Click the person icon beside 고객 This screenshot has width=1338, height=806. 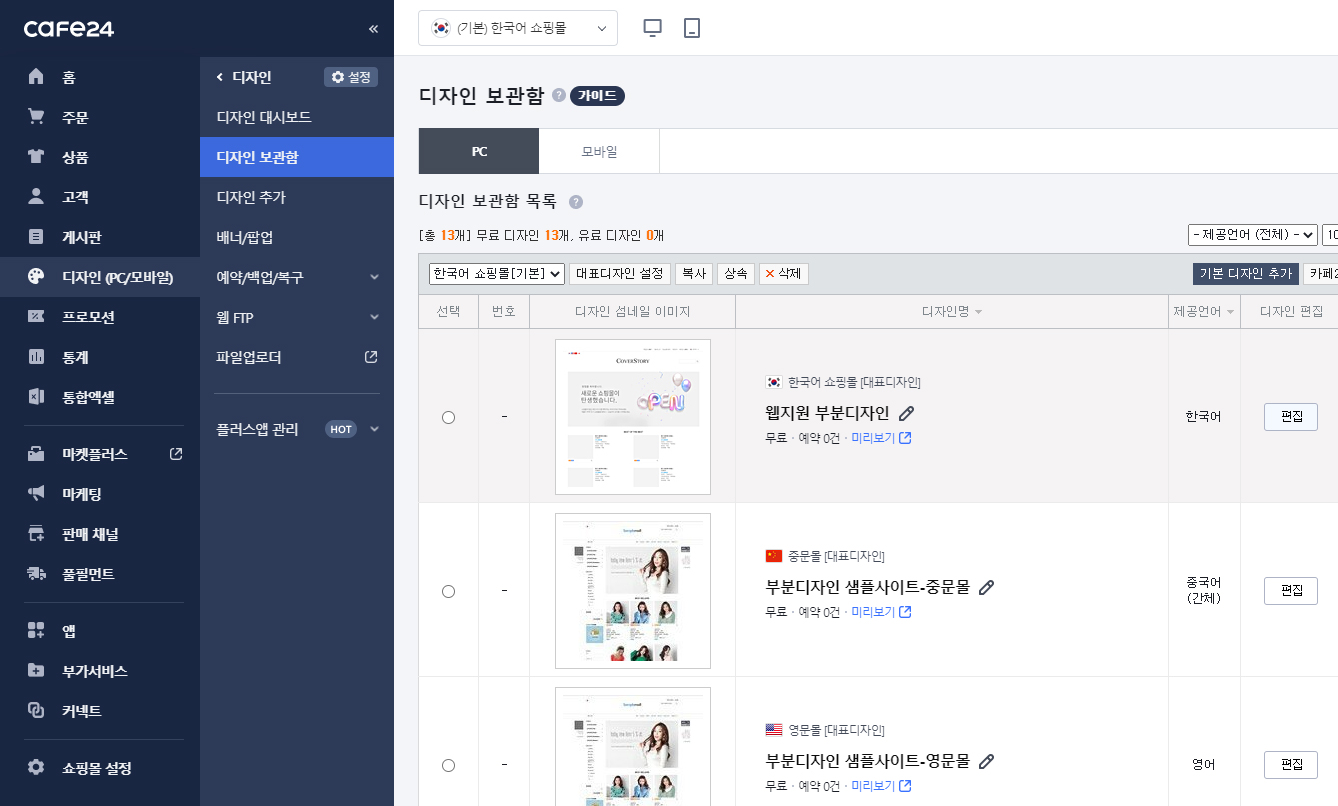36,197
